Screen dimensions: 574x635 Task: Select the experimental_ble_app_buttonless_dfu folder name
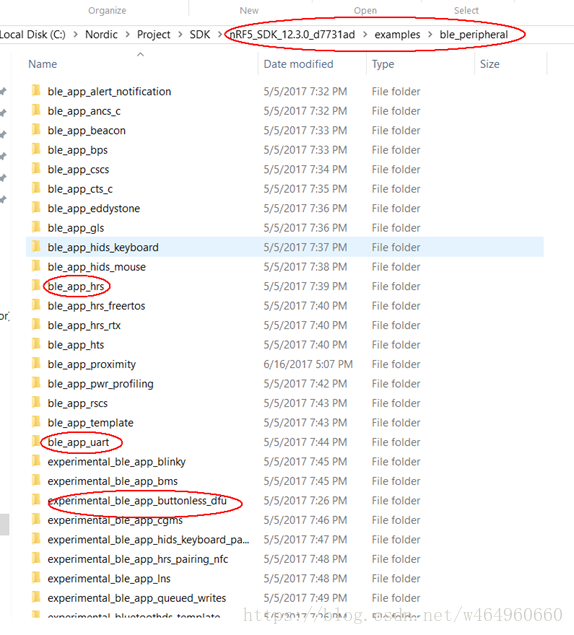pos(137,501)
